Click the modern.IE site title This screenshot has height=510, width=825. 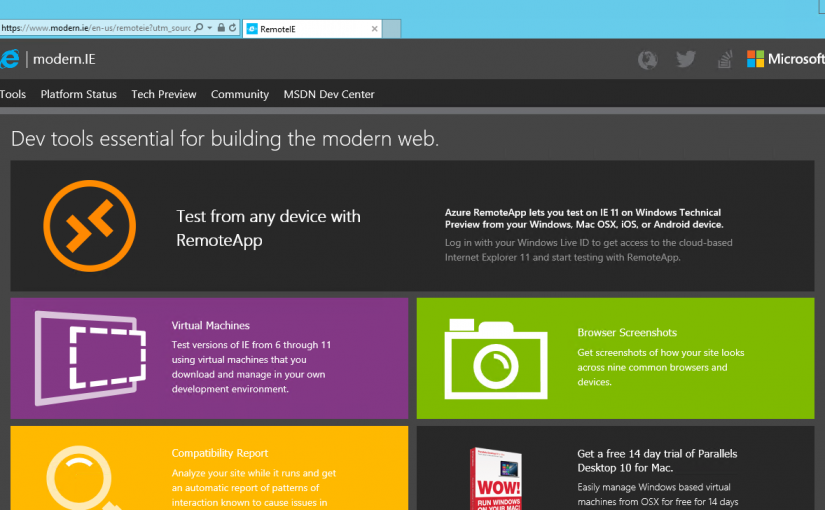coord(64,59)
